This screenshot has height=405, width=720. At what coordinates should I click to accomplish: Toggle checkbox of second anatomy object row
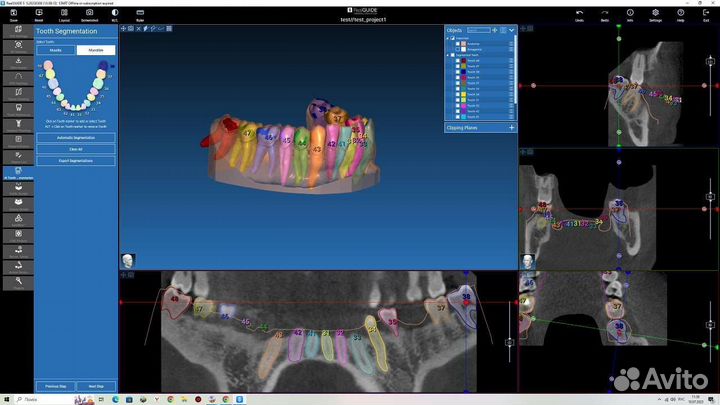[457, 49]
